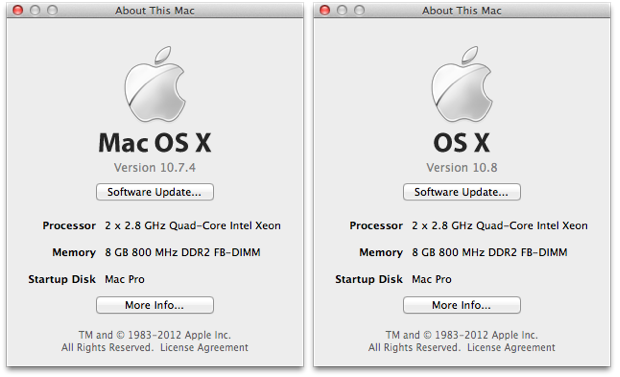The width and height of the screenshot is (620, 377).
Task: Close the OS X 10.8 About window
Action: [x=325, y=10]
